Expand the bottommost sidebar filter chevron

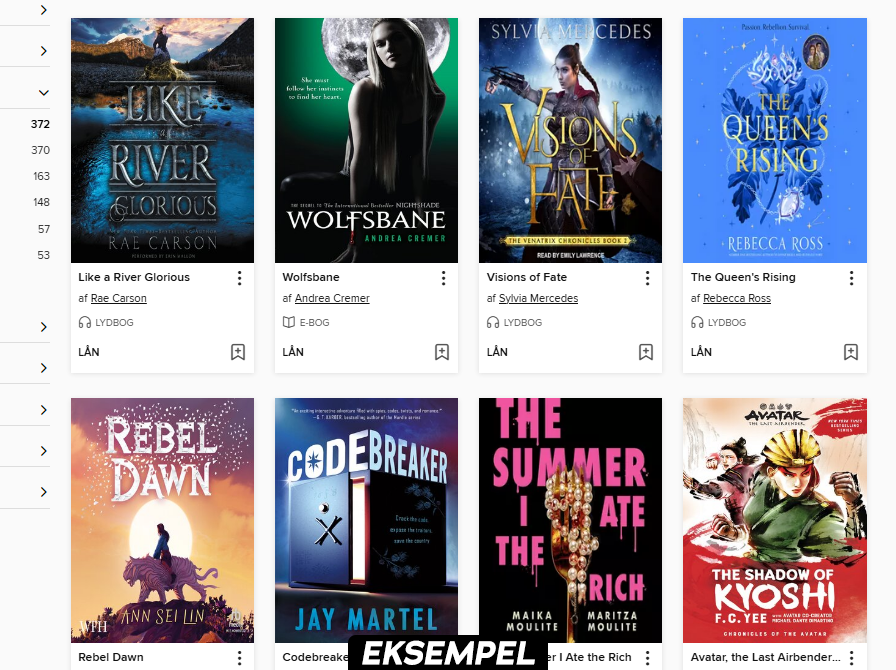pyautogui.click(x=43, y=492)
